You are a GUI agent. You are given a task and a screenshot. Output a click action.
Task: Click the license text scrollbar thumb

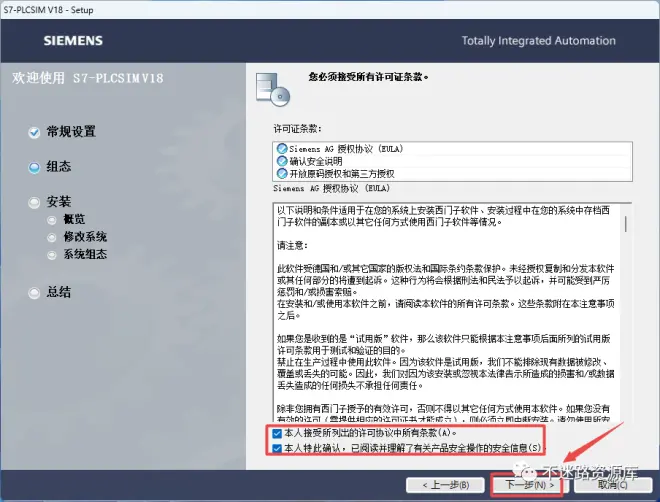coord(626,224)
